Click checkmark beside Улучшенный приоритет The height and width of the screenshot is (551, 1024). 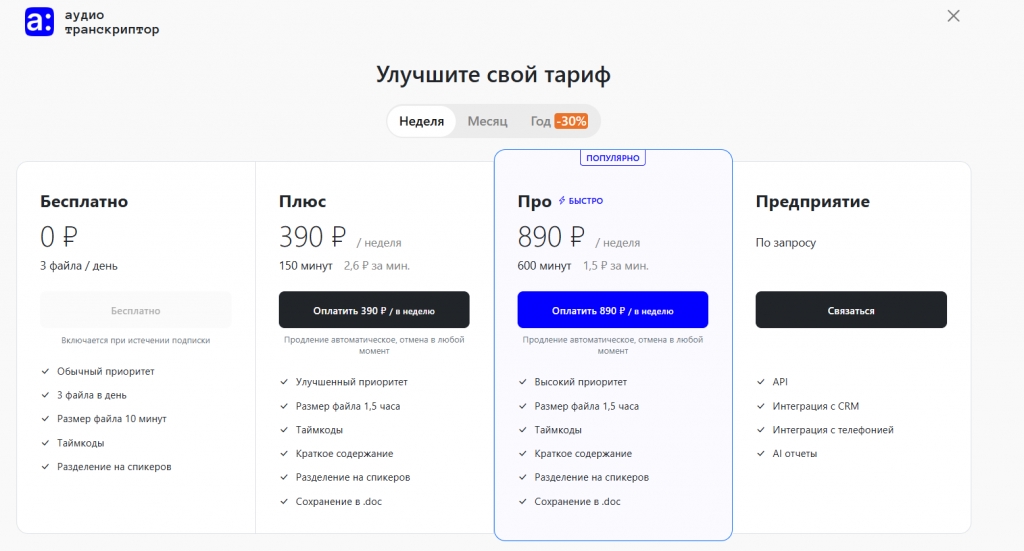pyautogui.click(x=284, y=382)
